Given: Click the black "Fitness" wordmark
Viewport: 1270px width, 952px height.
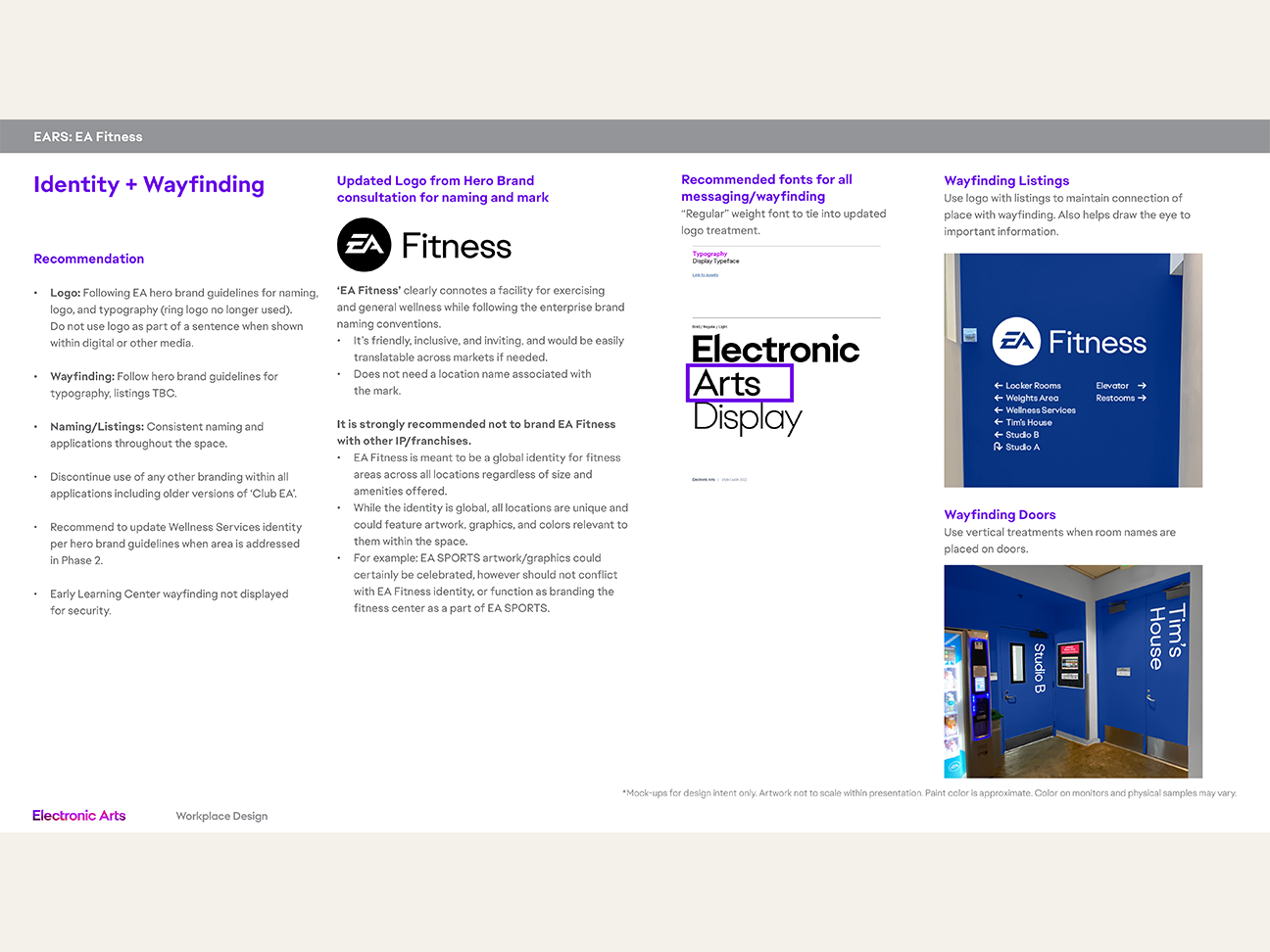Looking at the screenshot, I should [x=457, y=246].
